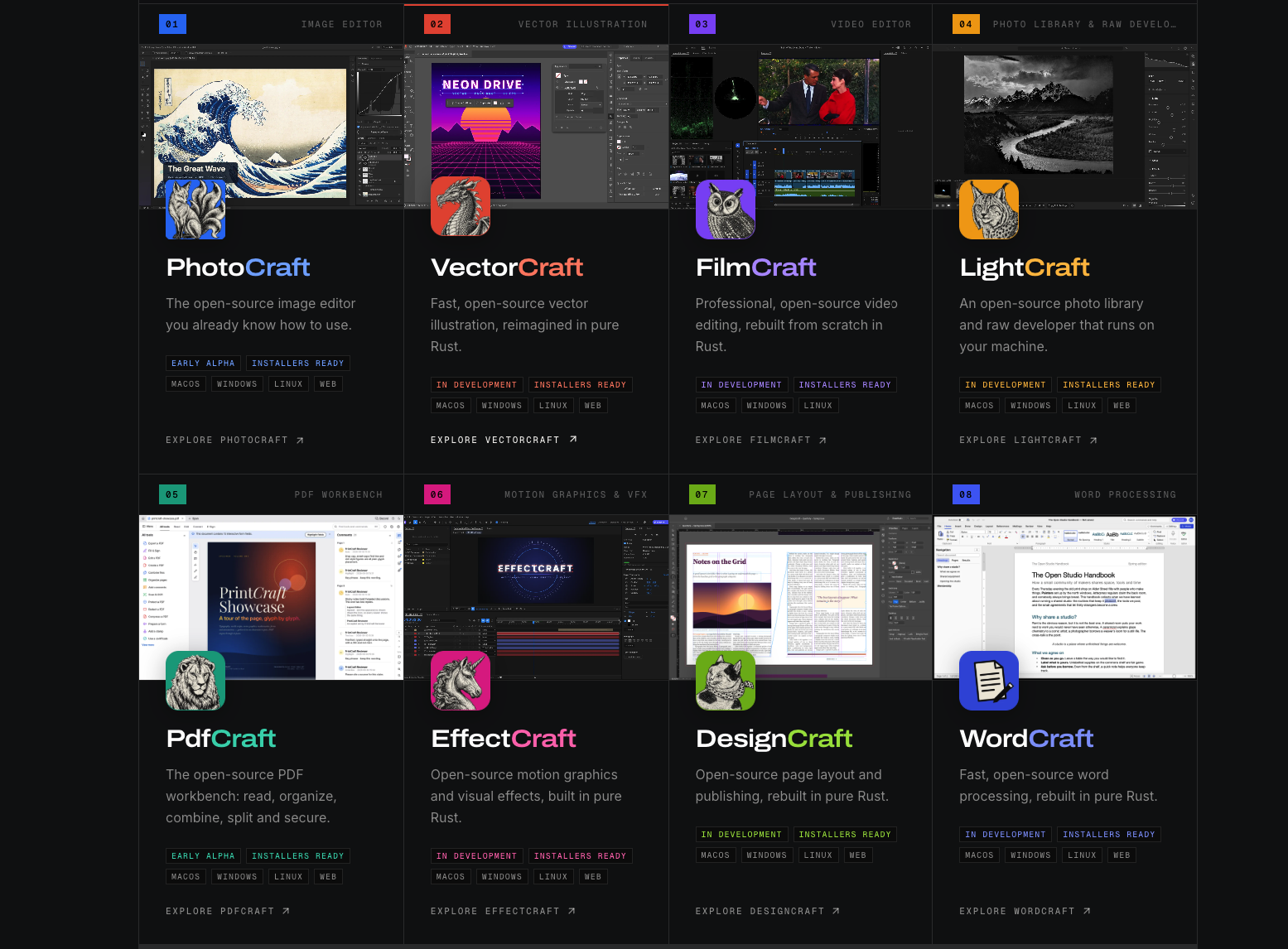This screenshot has height=949, width=1288.
Task: Click the LightCraft lynx app icon
Action: tap(989, 210)
